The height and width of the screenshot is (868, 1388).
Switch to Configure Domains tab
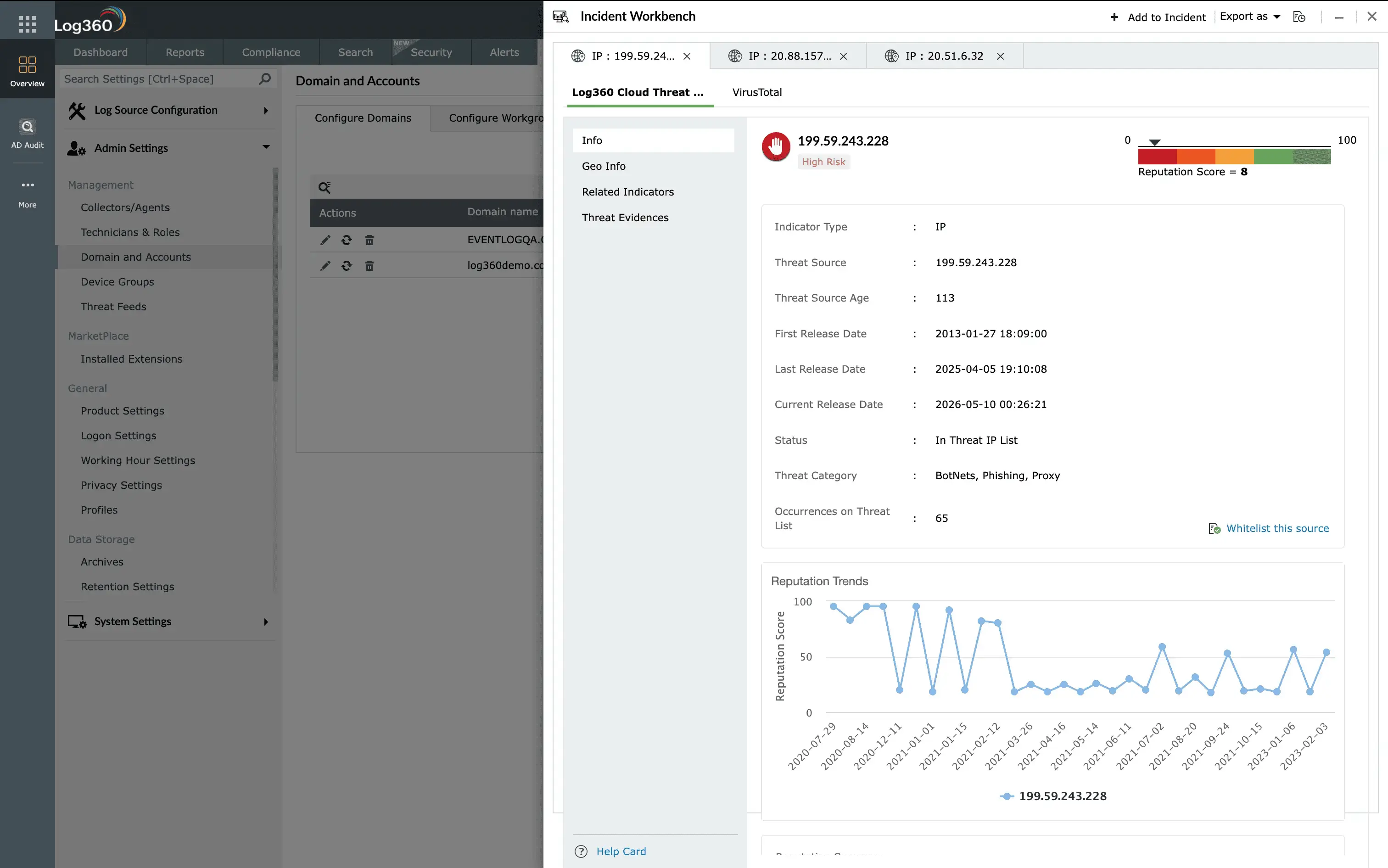pos(363,118)
